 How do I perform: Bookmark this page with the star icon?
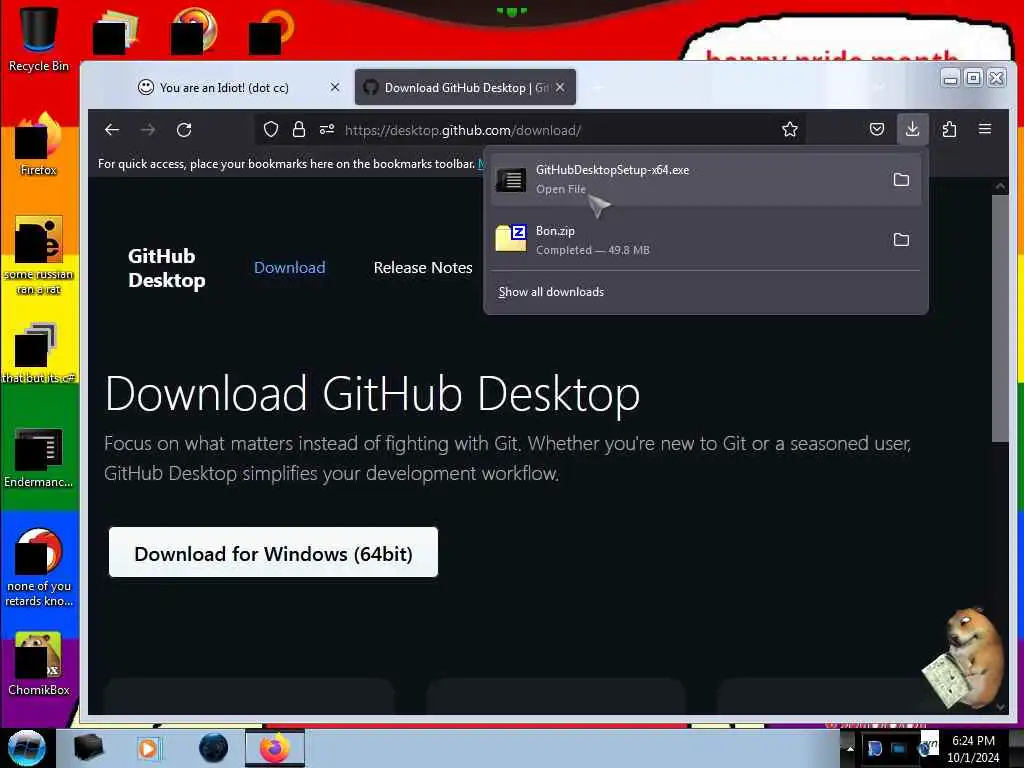(790, 129)
